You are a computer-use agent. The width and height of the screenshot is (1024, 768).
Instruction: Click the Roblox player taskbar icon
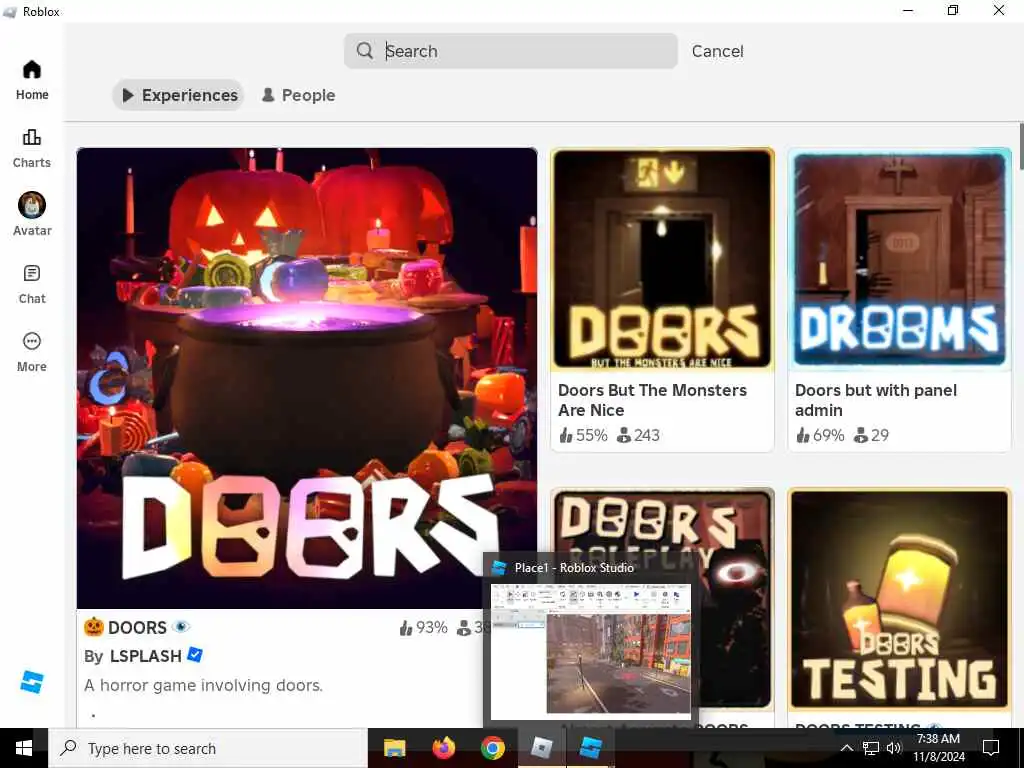pos(541,748)
